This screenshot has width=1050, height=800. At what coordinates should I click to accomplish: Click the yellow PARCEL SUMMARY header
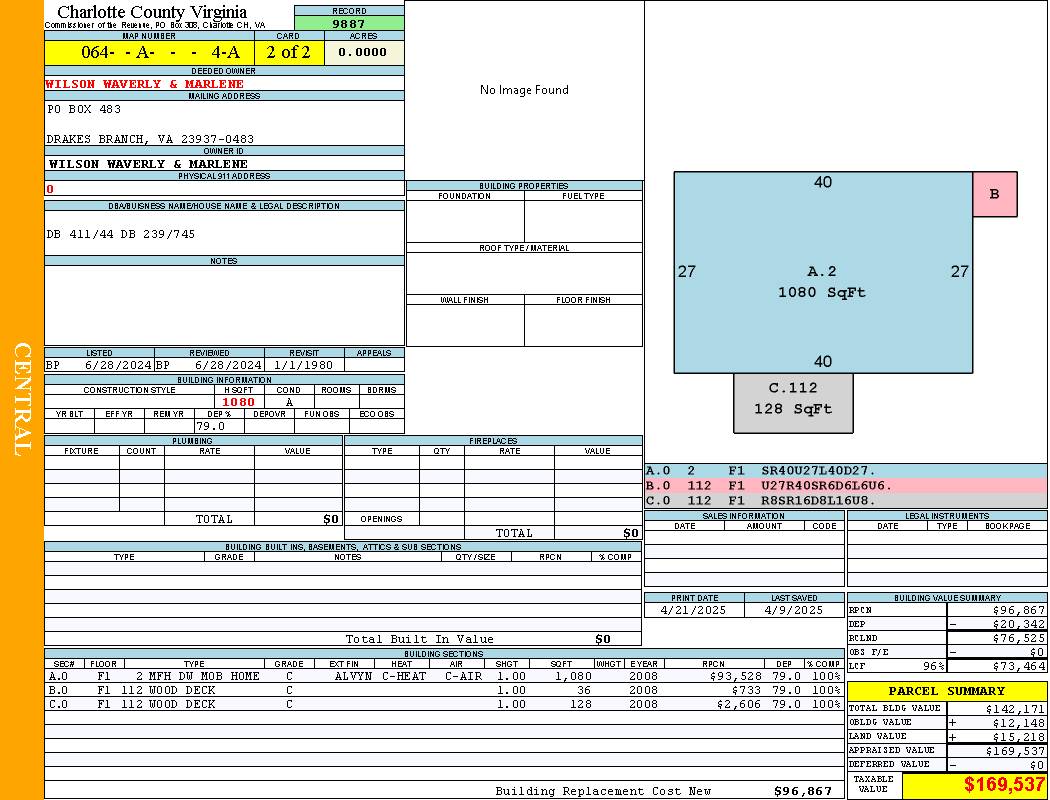(946, 691)
